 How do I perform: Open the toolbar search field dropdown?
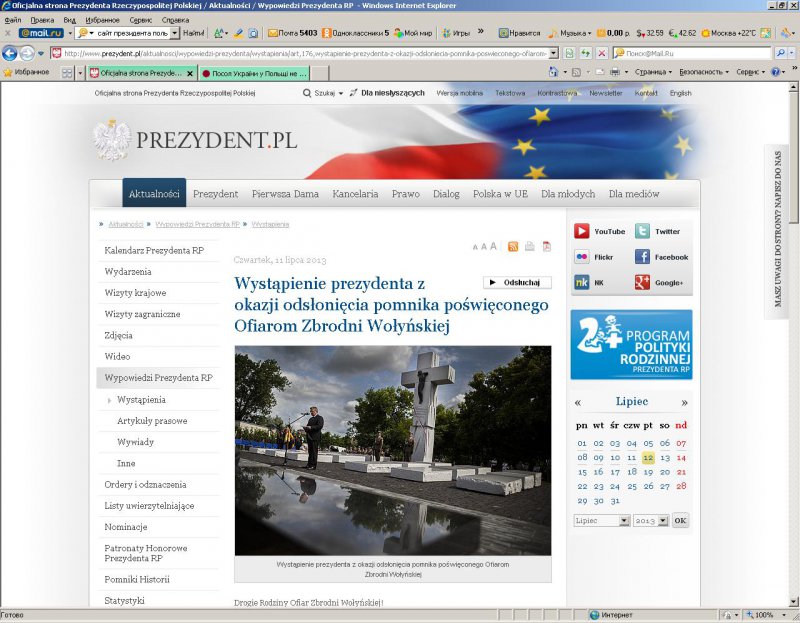(174, 33)
